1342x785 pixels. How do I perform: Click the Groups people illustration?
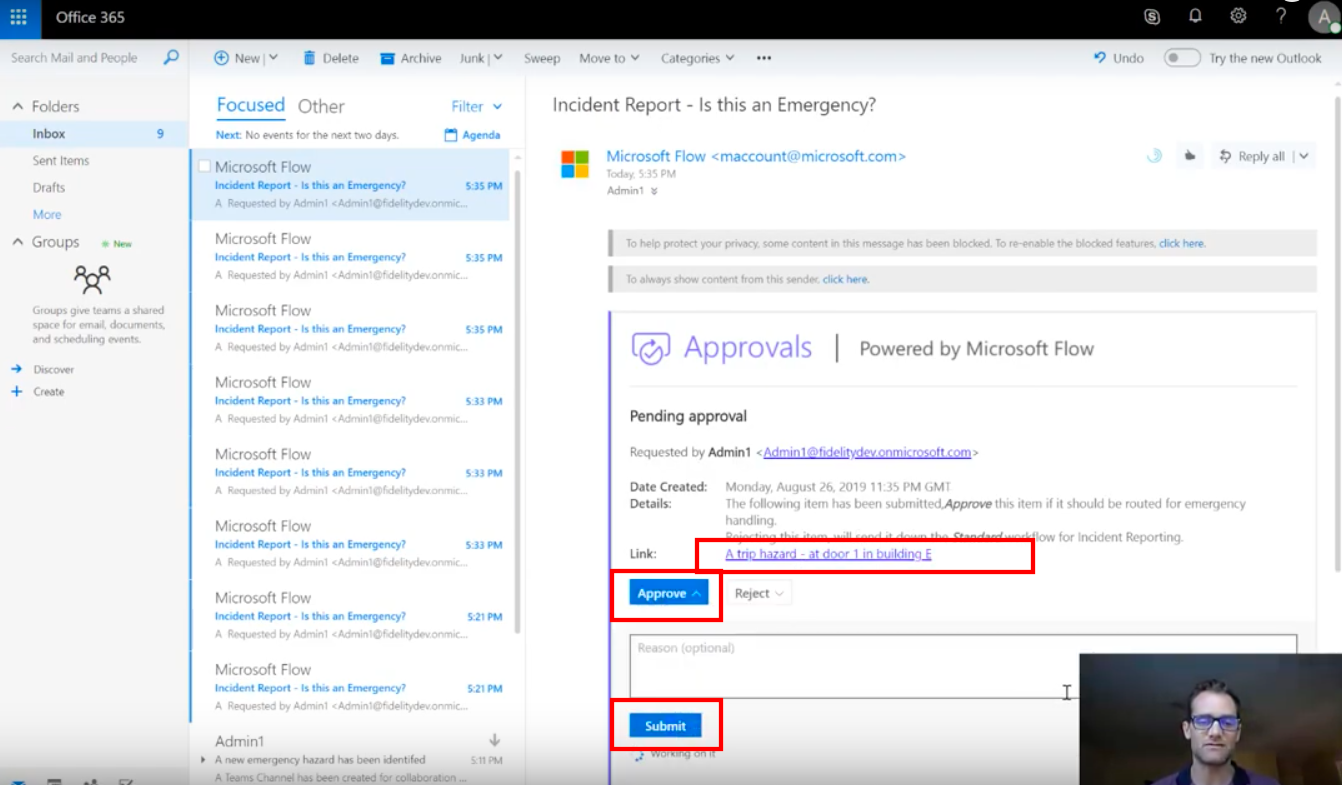92,279
